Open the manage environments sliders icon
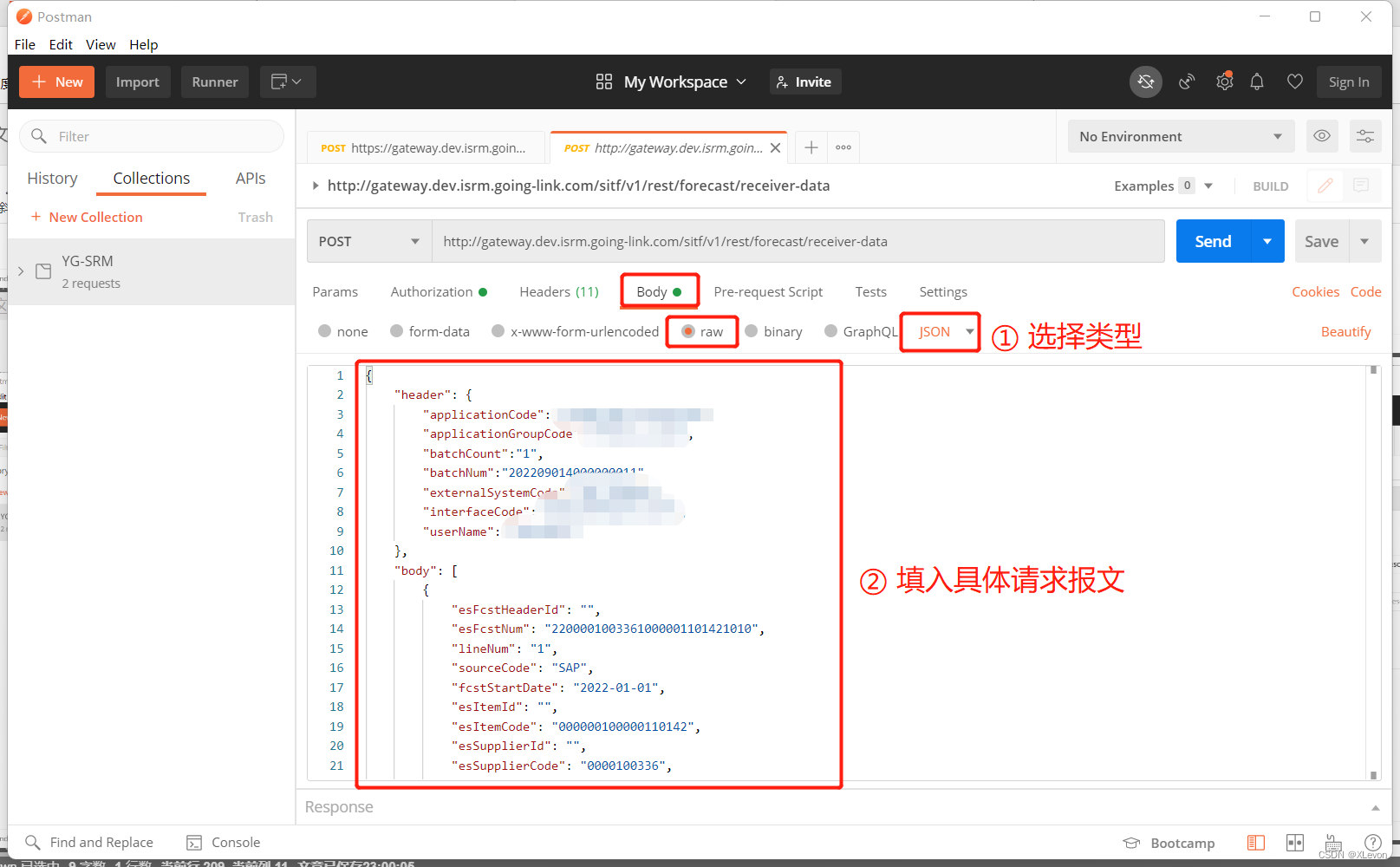Viewport: 1400px width, 867px height. click(1365, 136)
